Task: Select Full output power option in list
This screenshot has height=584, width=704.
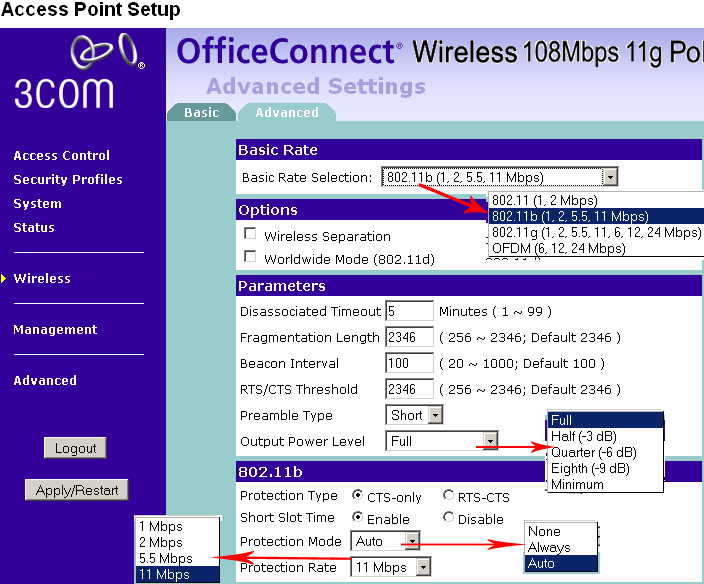Action: pos(605,420)
